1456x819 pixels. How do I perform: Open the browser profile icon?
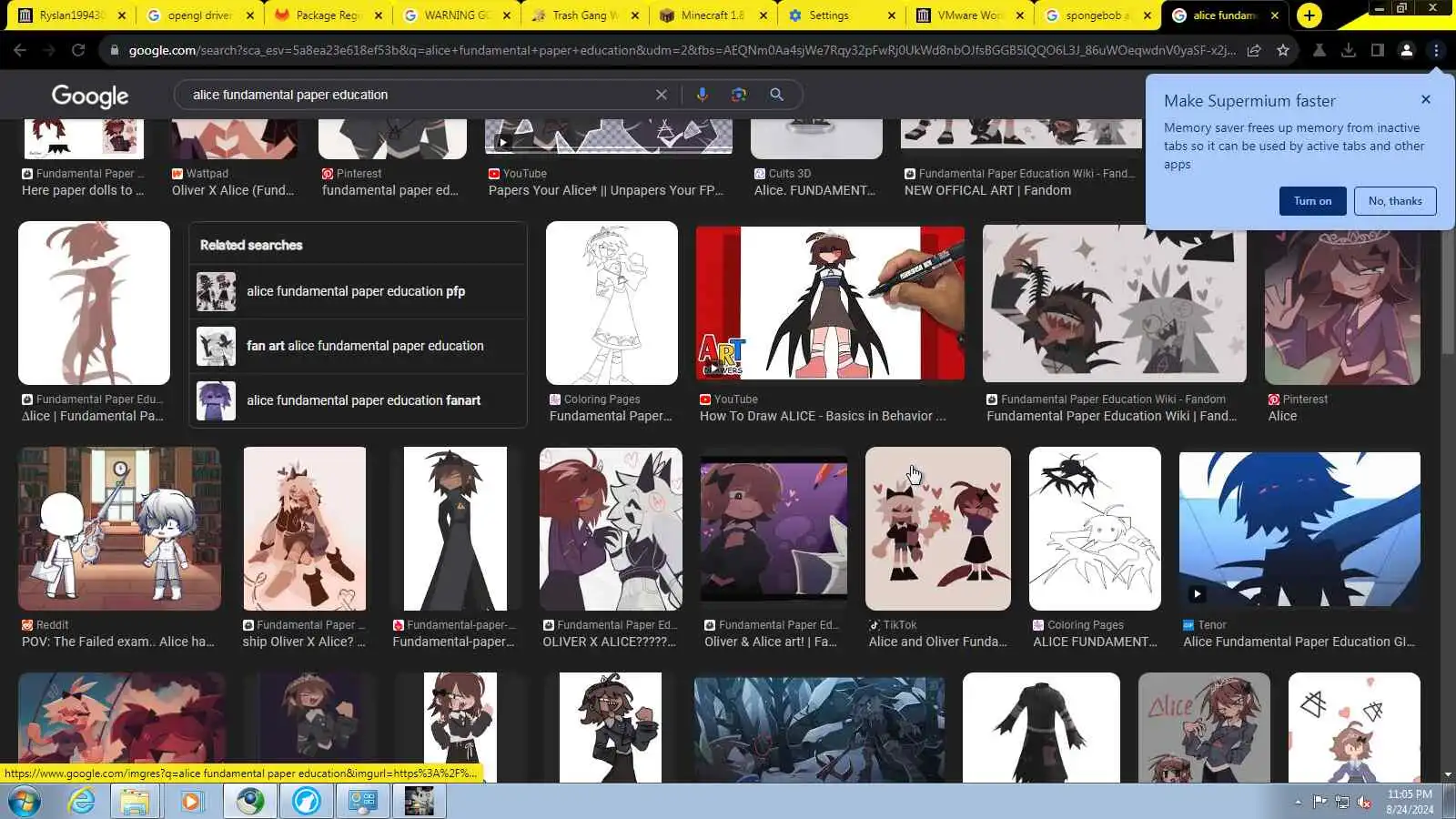click(1407, 50)
